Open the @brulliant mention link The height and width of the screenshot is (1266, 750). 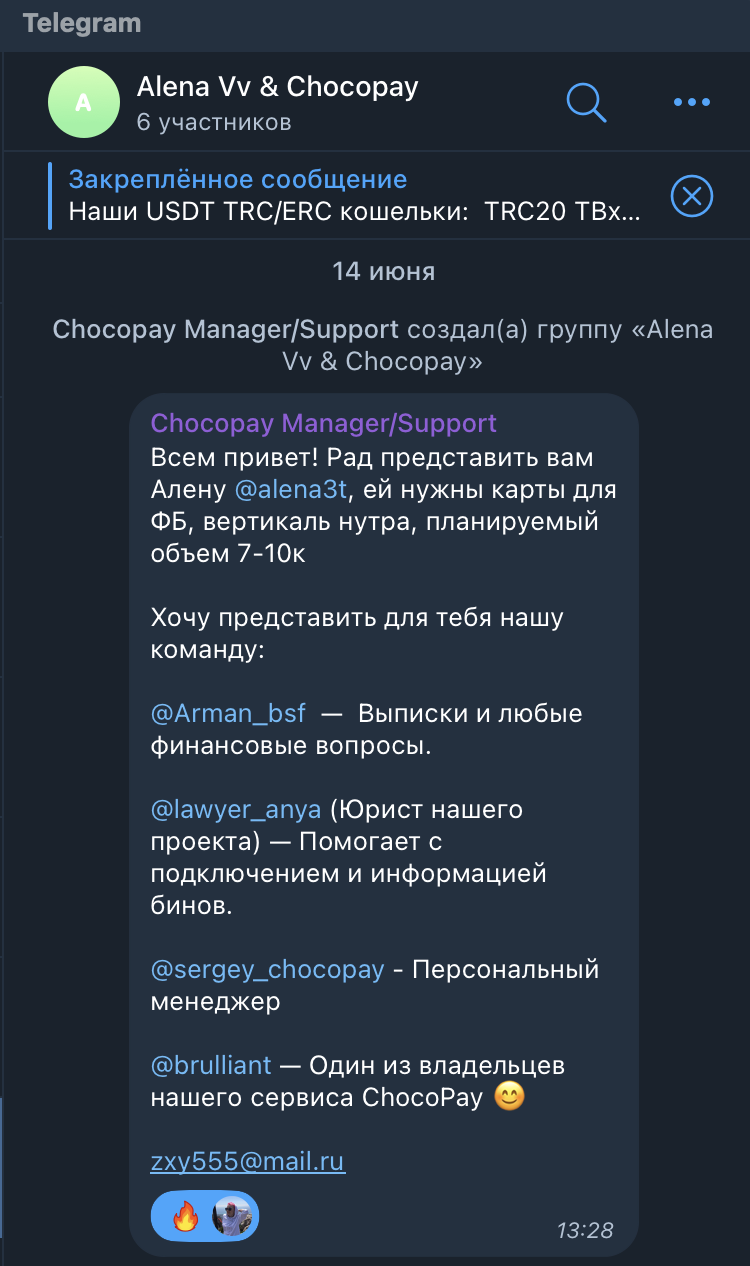pos(211,1066)
